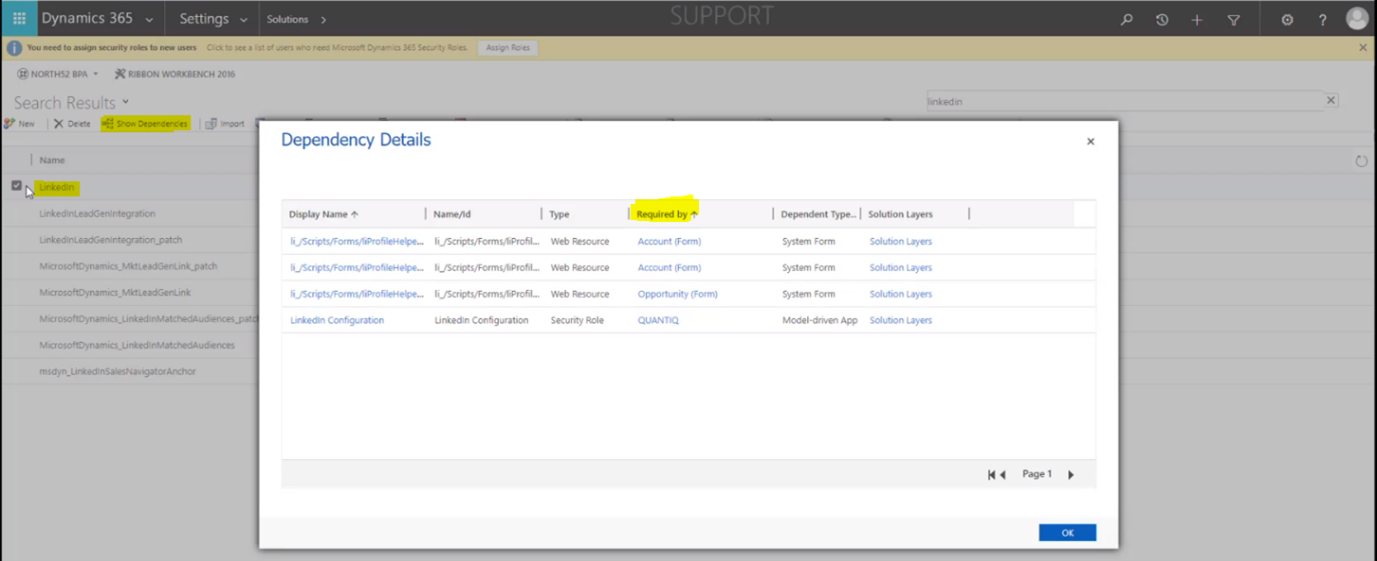Go to first page of dependencies
This screenshot has width=1377, height=561.
pyautogui.click(x=991, y=475)
